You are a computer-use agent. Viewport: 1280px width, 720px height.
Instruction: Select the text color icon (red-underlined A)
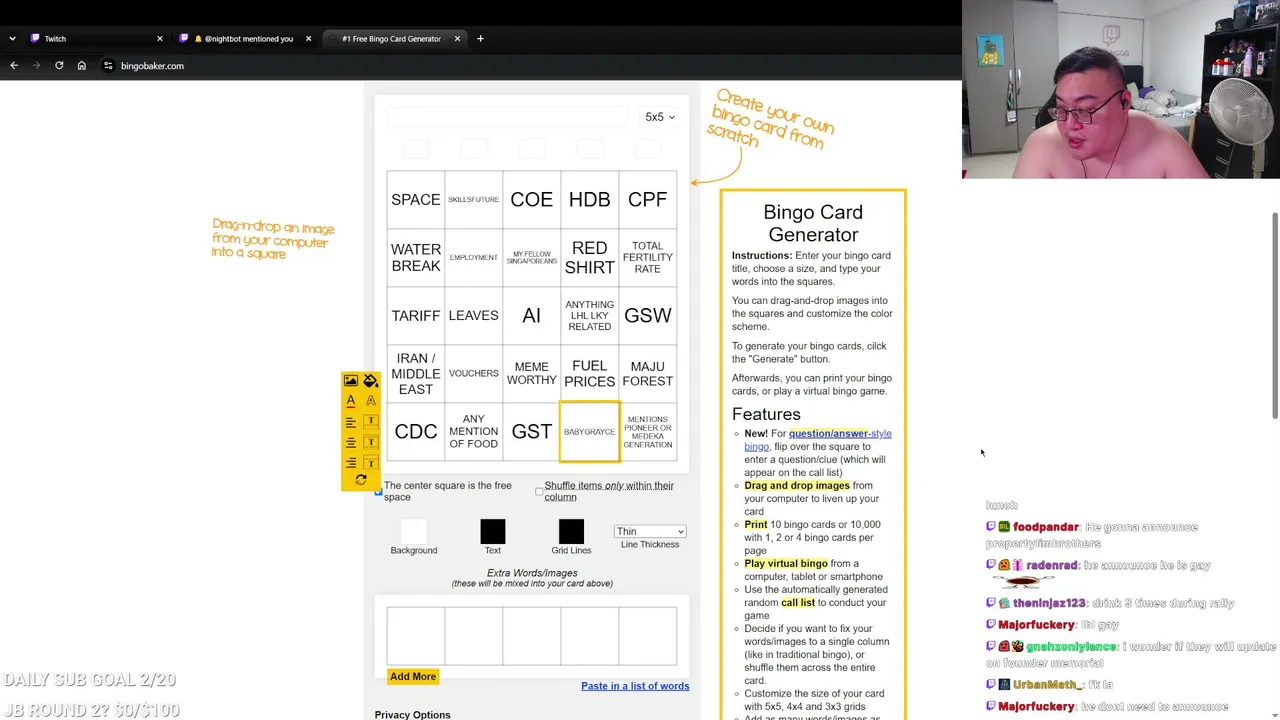coord(351,401)
